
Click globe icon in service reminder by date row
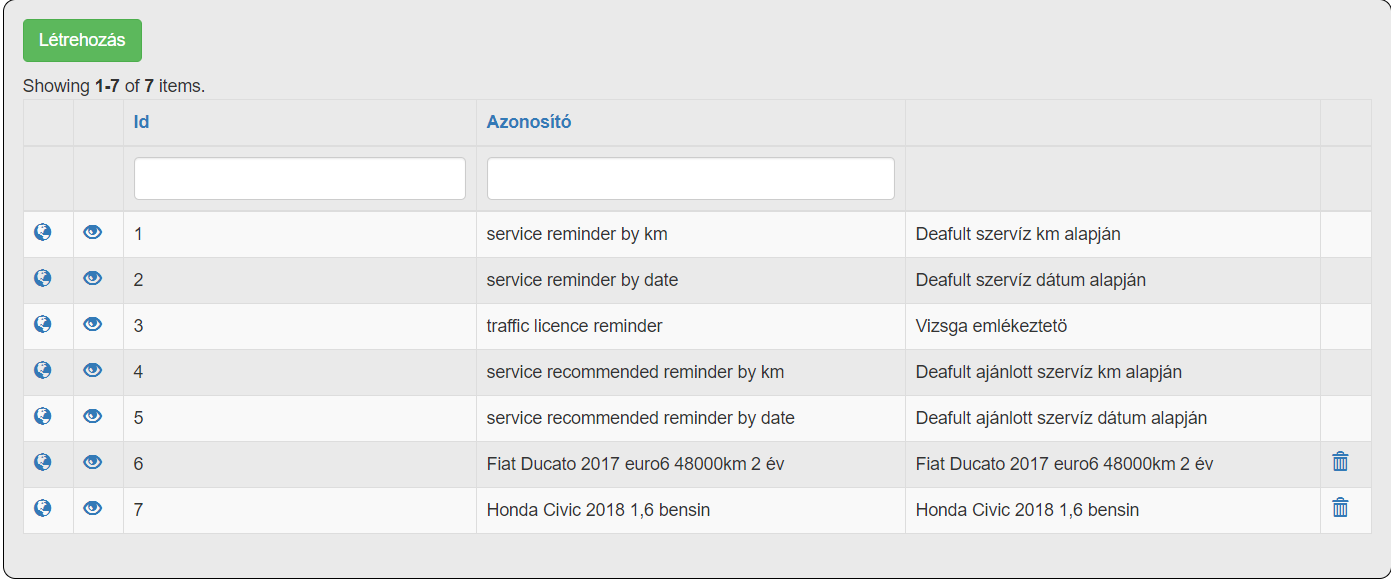[x=43, y=278]
